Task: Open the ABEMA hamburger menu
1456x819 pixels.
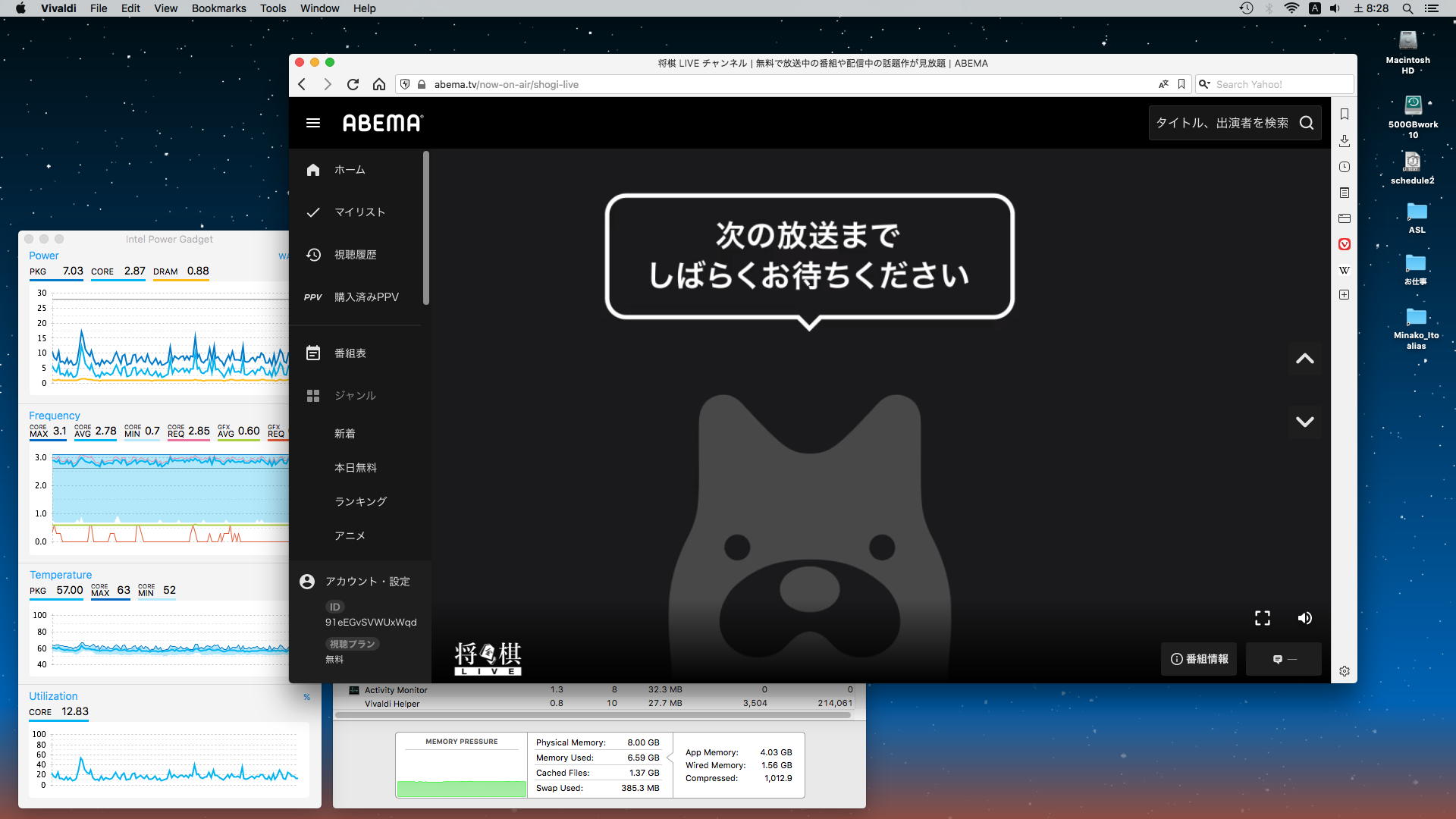Action: click(x=312, y=123)
